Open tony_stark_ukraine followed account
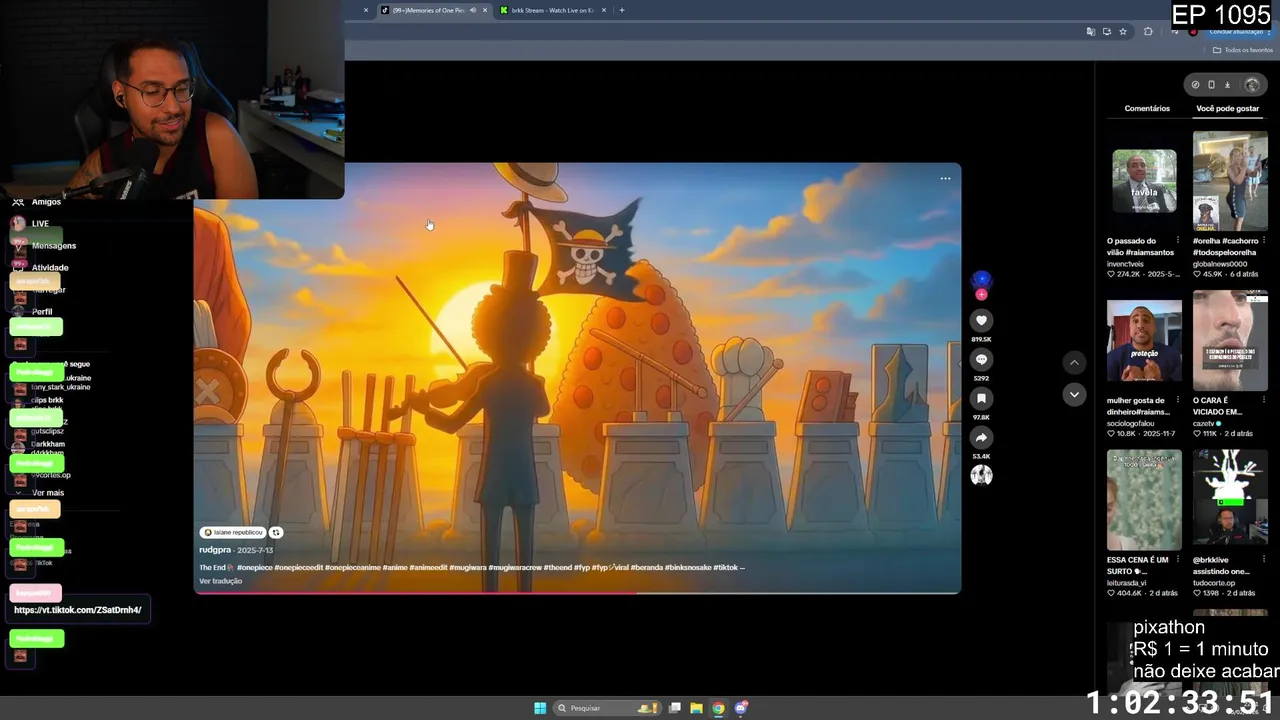Image resolution: width=1280 pixels, height=720 pixels. point(60,387)
